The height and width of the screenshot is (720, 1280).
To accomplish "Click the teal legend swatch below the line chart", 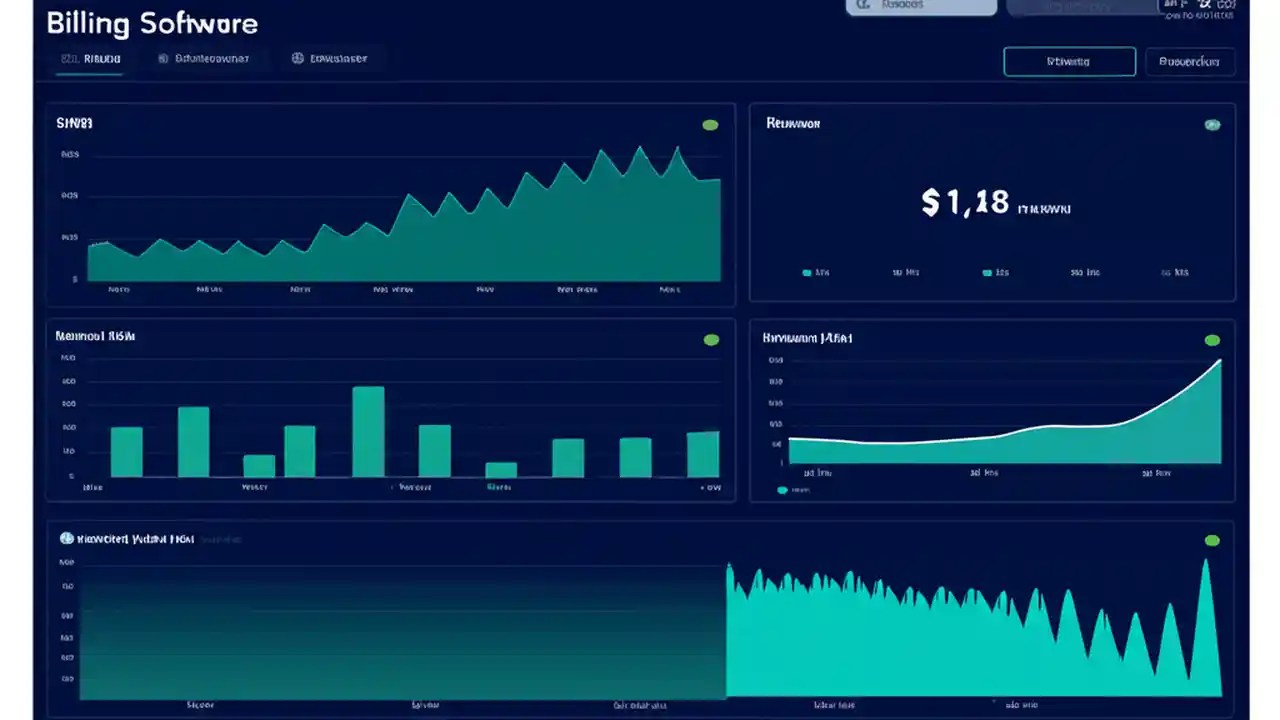I will pos(784,491).
